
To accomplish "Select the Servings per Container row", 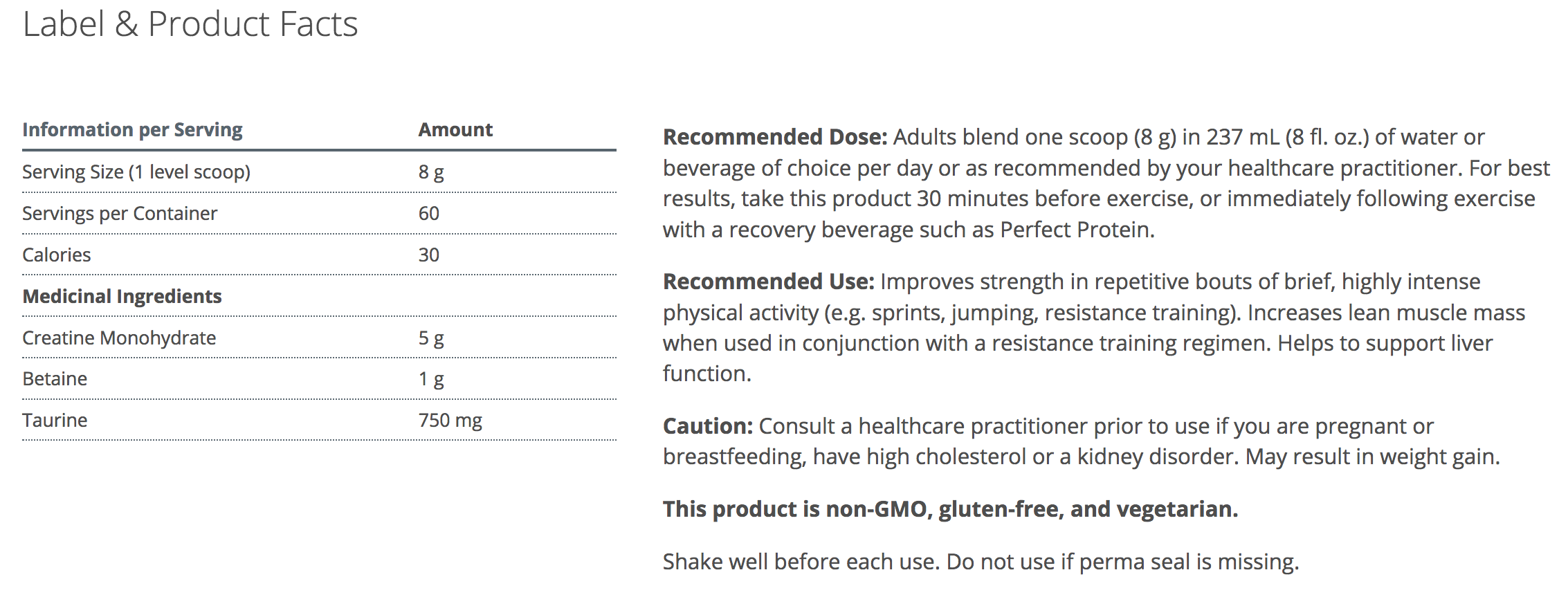I will coord(120,213).
